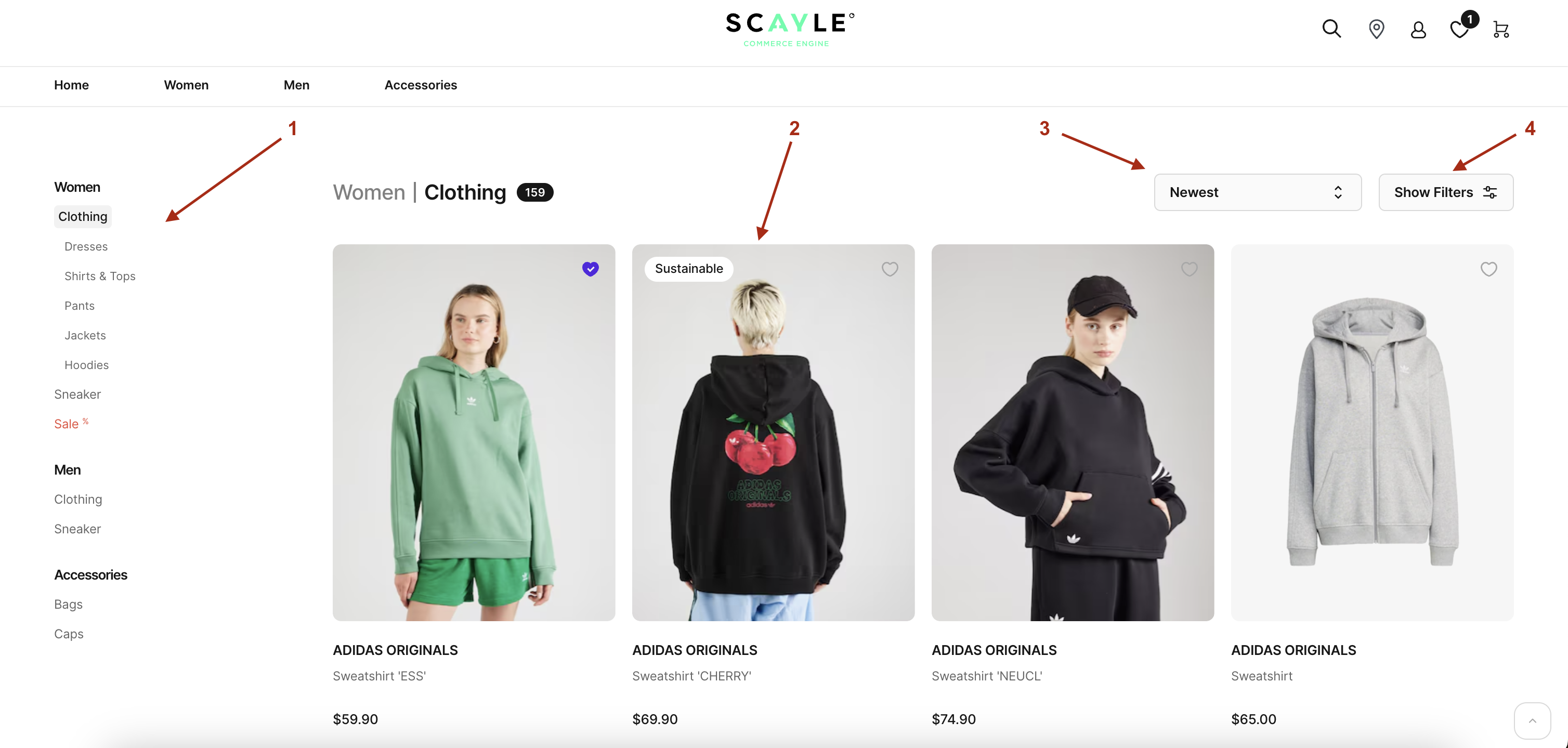Image resolution: width=1568 pixels, height=748 pixels.
Task: Remove Sweatshirt 'ESS' from wishlist
Action: point(591,268)
